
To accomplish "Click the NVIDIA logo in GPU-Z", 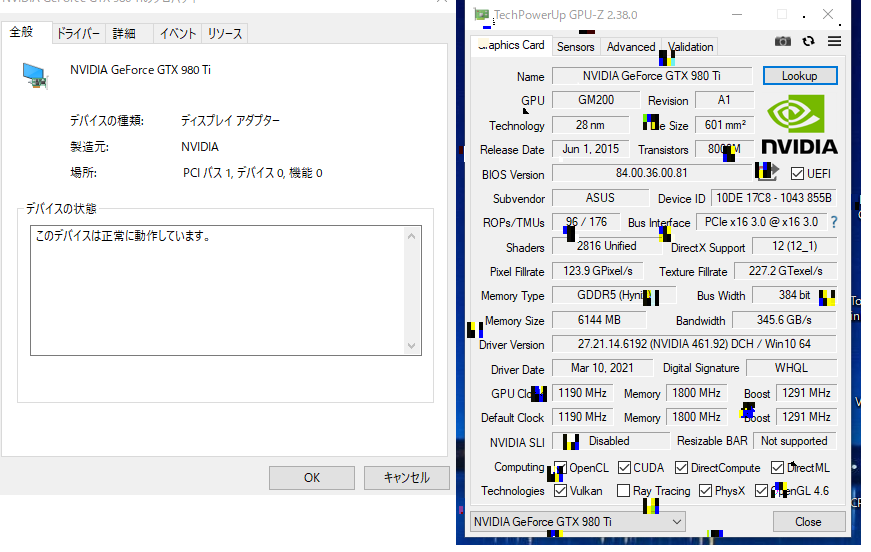I will tap(799, 125).
